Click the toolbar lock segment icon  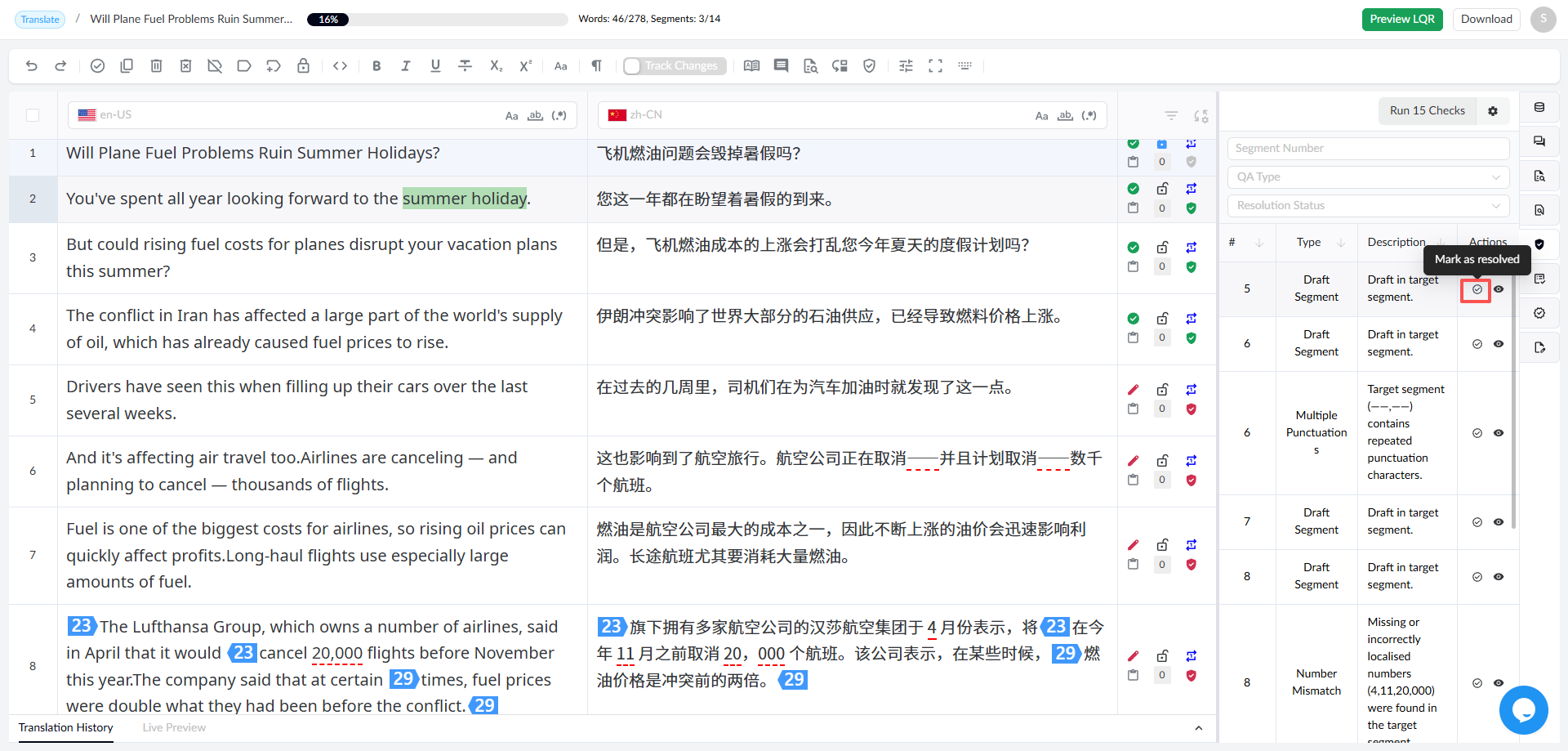tap(303, 66)
